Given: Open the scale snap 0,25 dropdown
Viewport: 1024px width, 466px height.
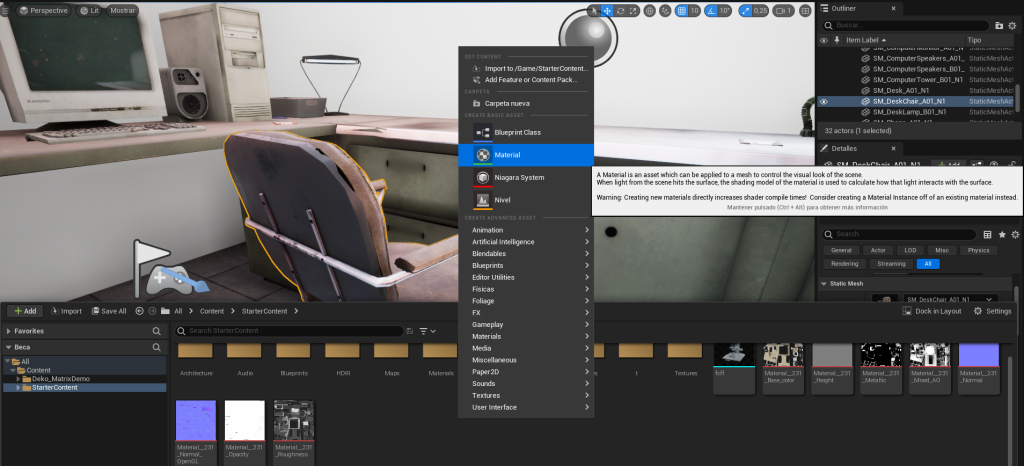Looking at the screenshot, I should coord(760,10).
